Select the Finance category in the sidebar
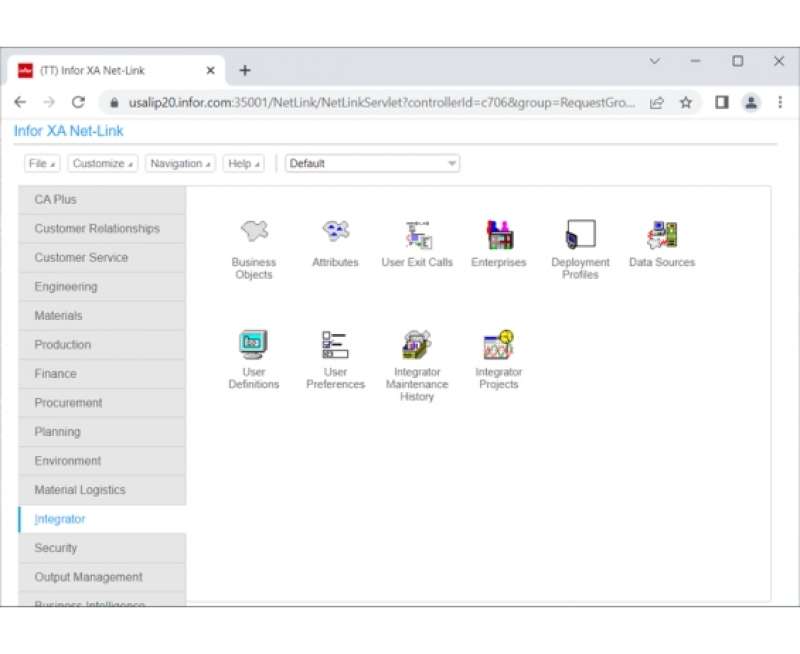Viewport: 800px width, 654px height. click(56, 373)
